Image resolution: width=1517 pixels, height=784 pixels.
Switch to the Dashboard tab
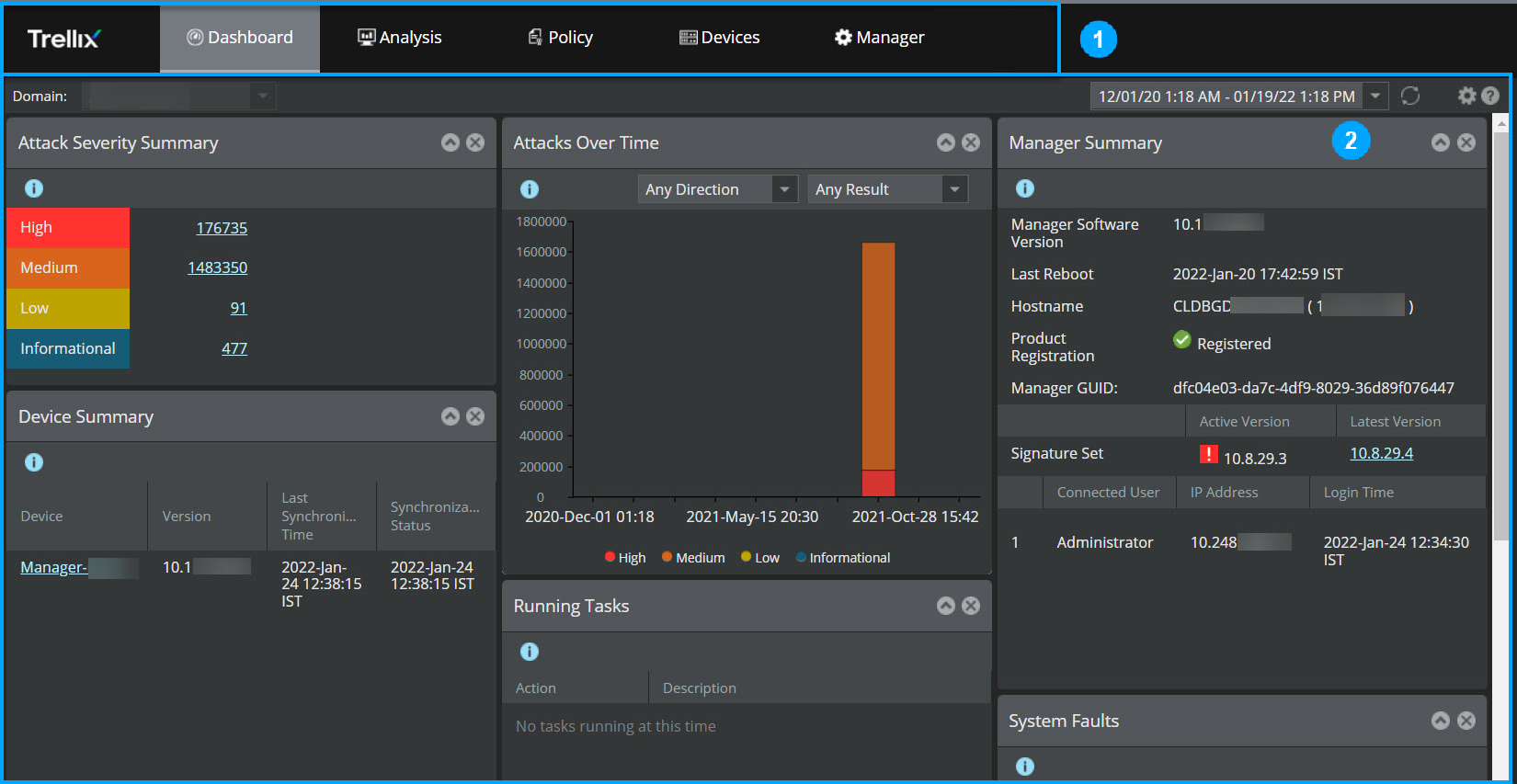click(240, 38)
